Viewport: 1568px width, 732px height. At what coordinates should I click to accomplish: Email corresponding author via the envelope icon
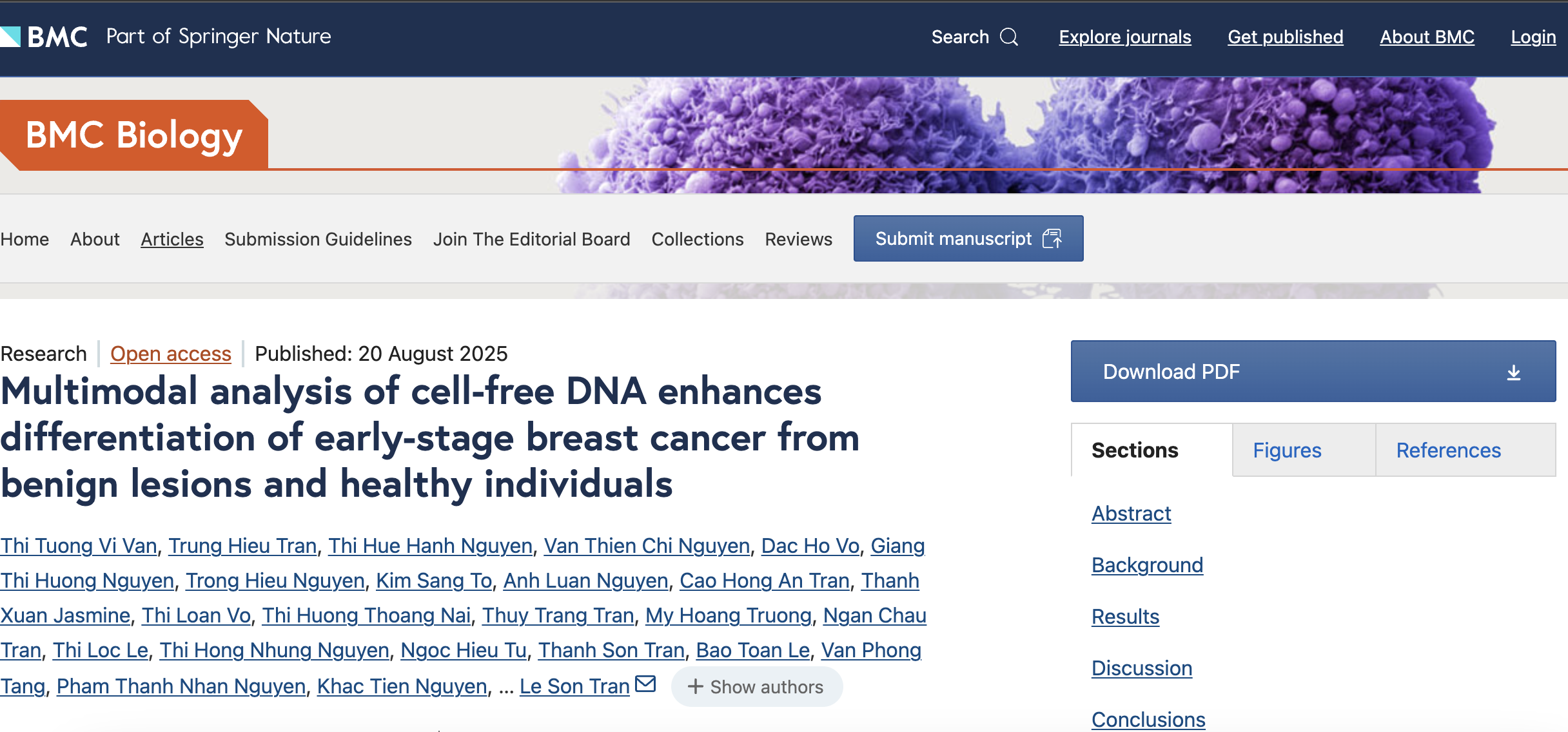[644, 684]
